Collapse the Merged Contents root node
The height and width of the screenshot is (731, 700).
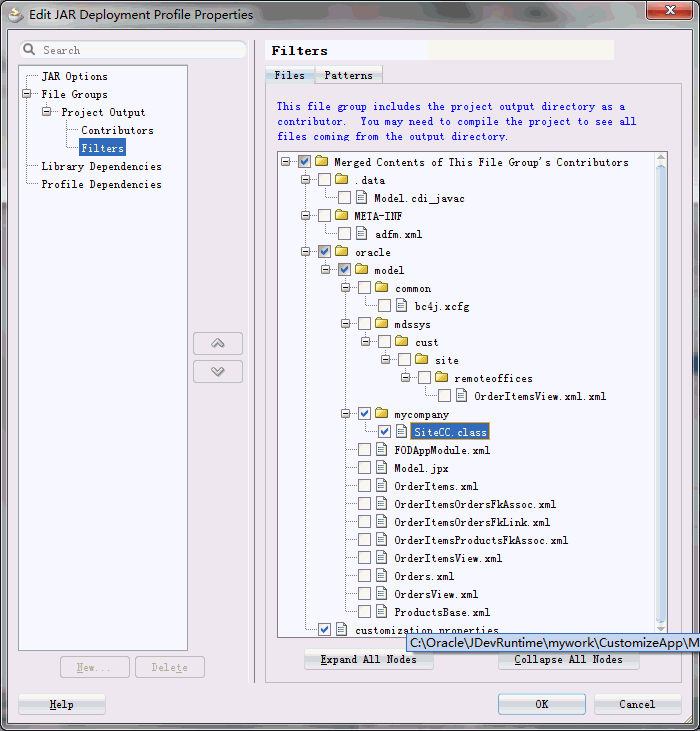[x=286, y=162]
